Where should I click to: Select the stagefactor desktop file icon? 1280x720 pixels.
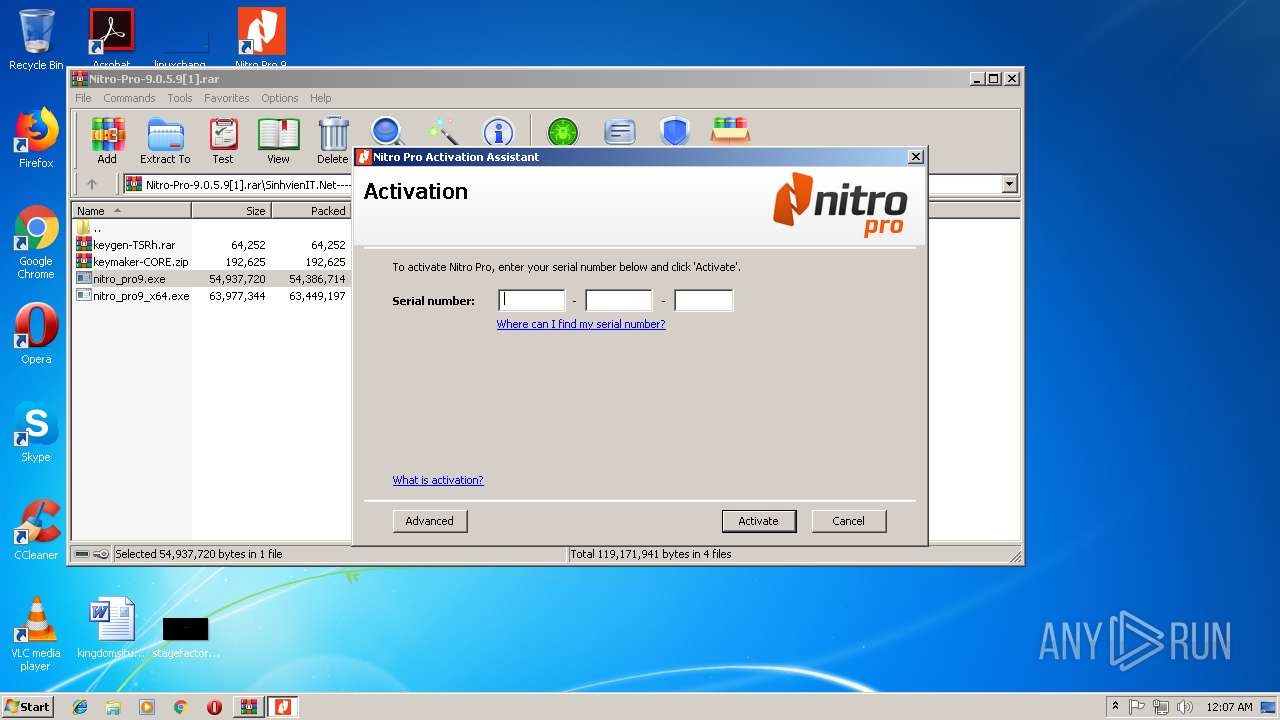pos(186,636)
